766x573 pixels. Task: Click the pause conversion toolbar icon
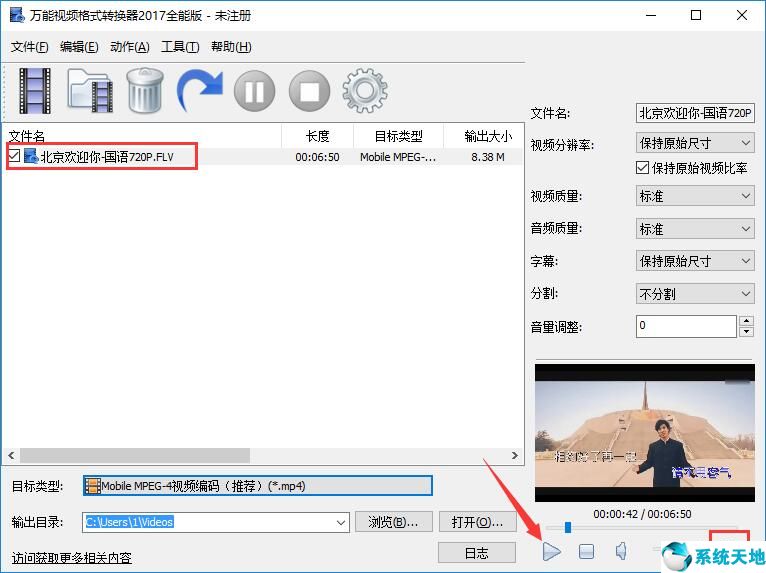coord(254,92)
